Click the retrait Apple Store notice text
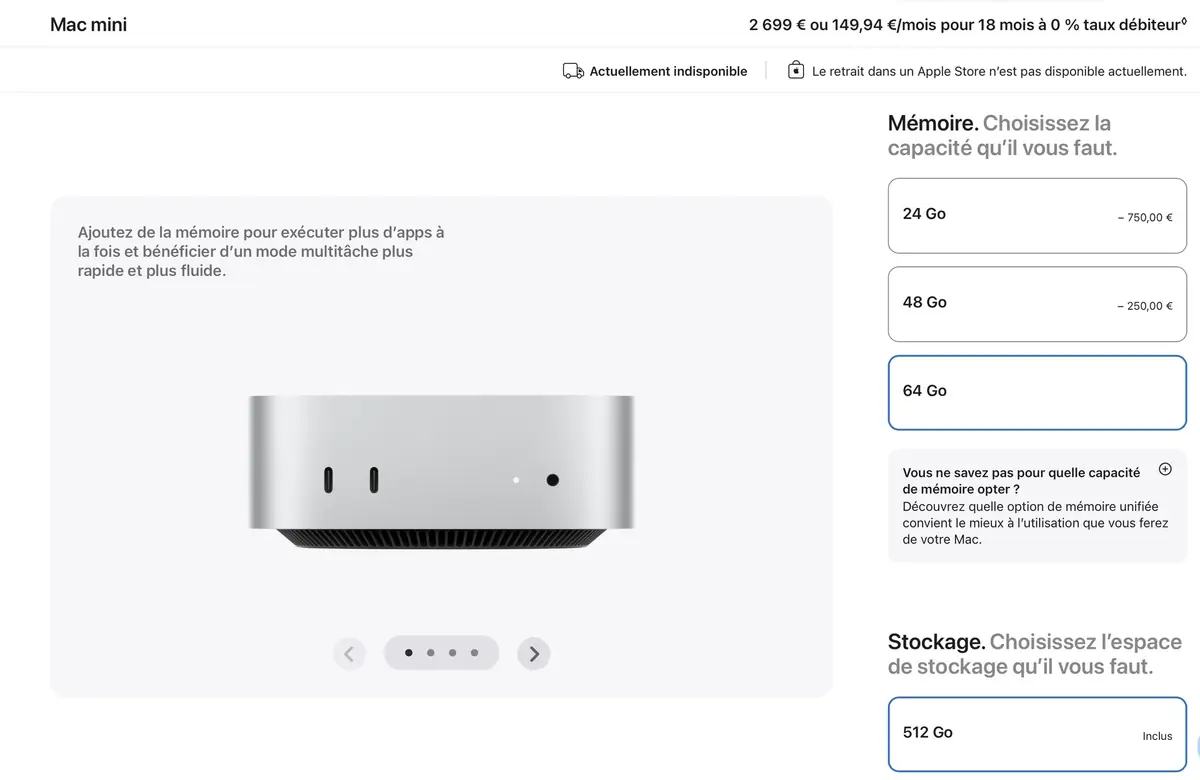The height and width of the screenshot is (780, 1200). pos(1000,71)
